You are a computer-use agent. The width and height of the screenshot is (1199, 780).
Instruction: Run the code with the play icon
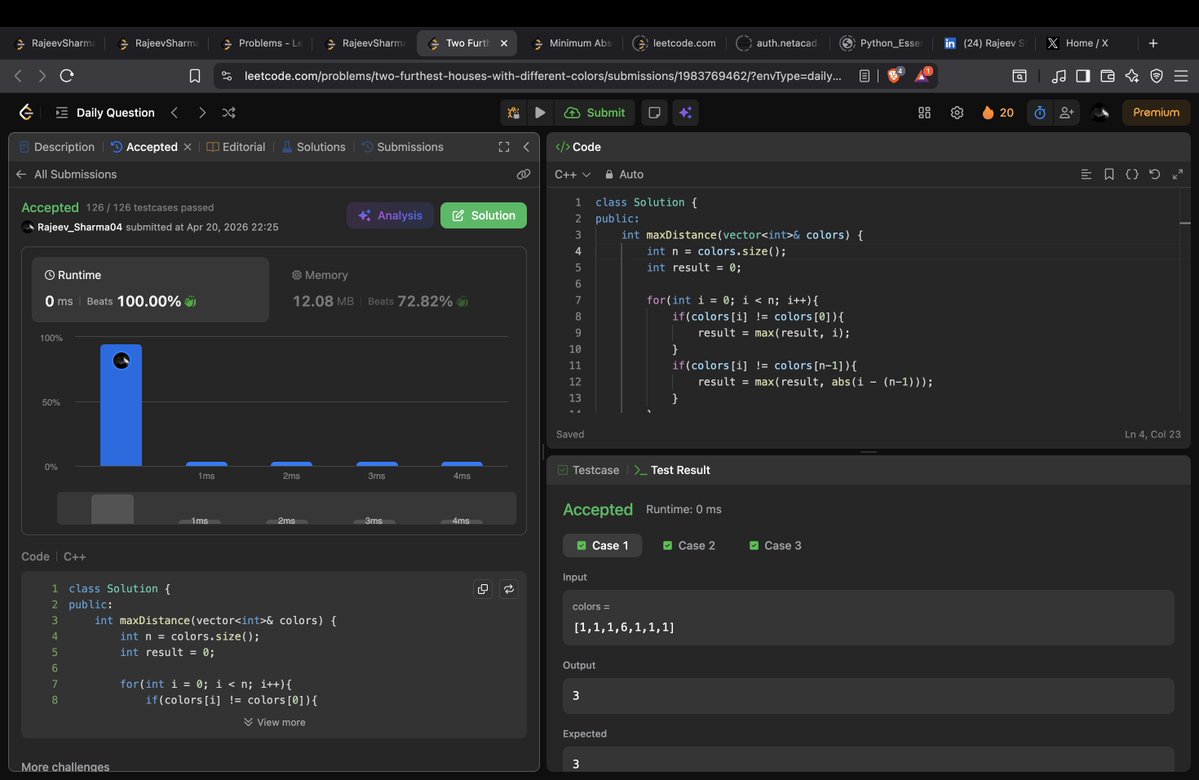(540, 112)
